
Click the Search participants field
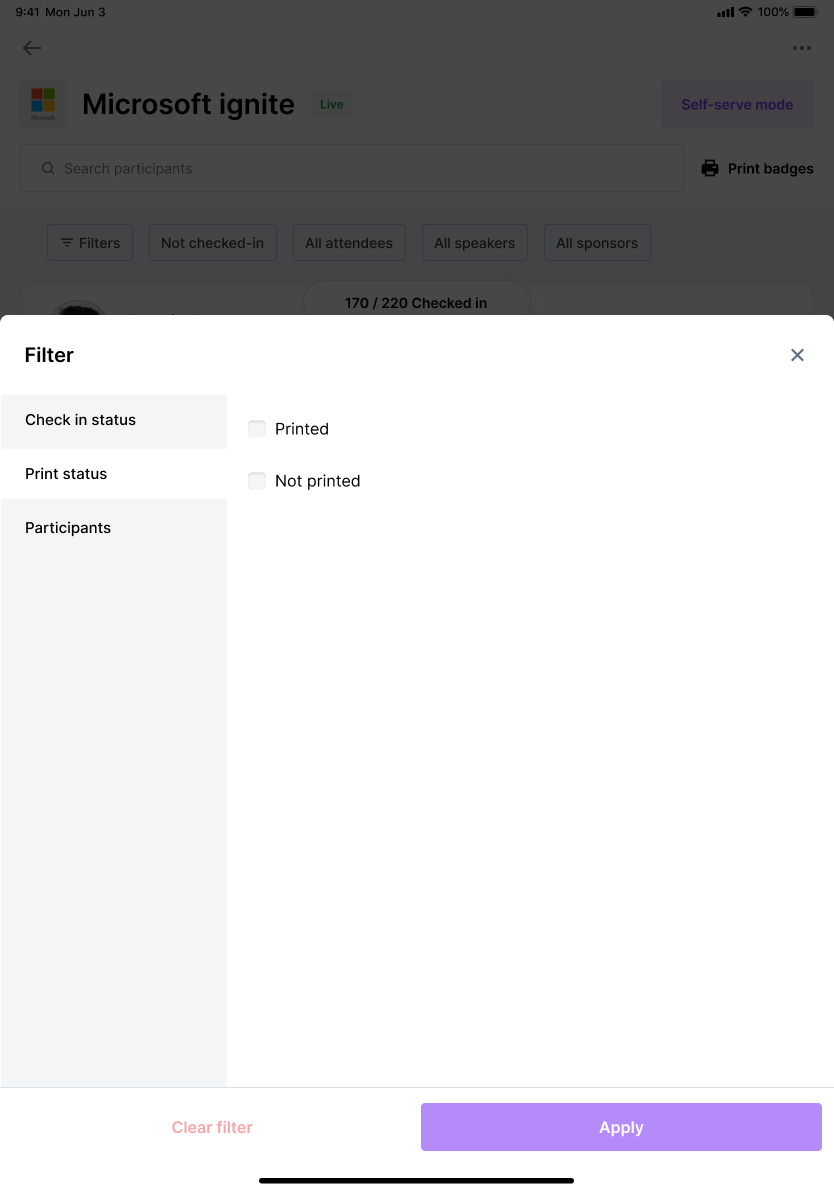(352, 168)
